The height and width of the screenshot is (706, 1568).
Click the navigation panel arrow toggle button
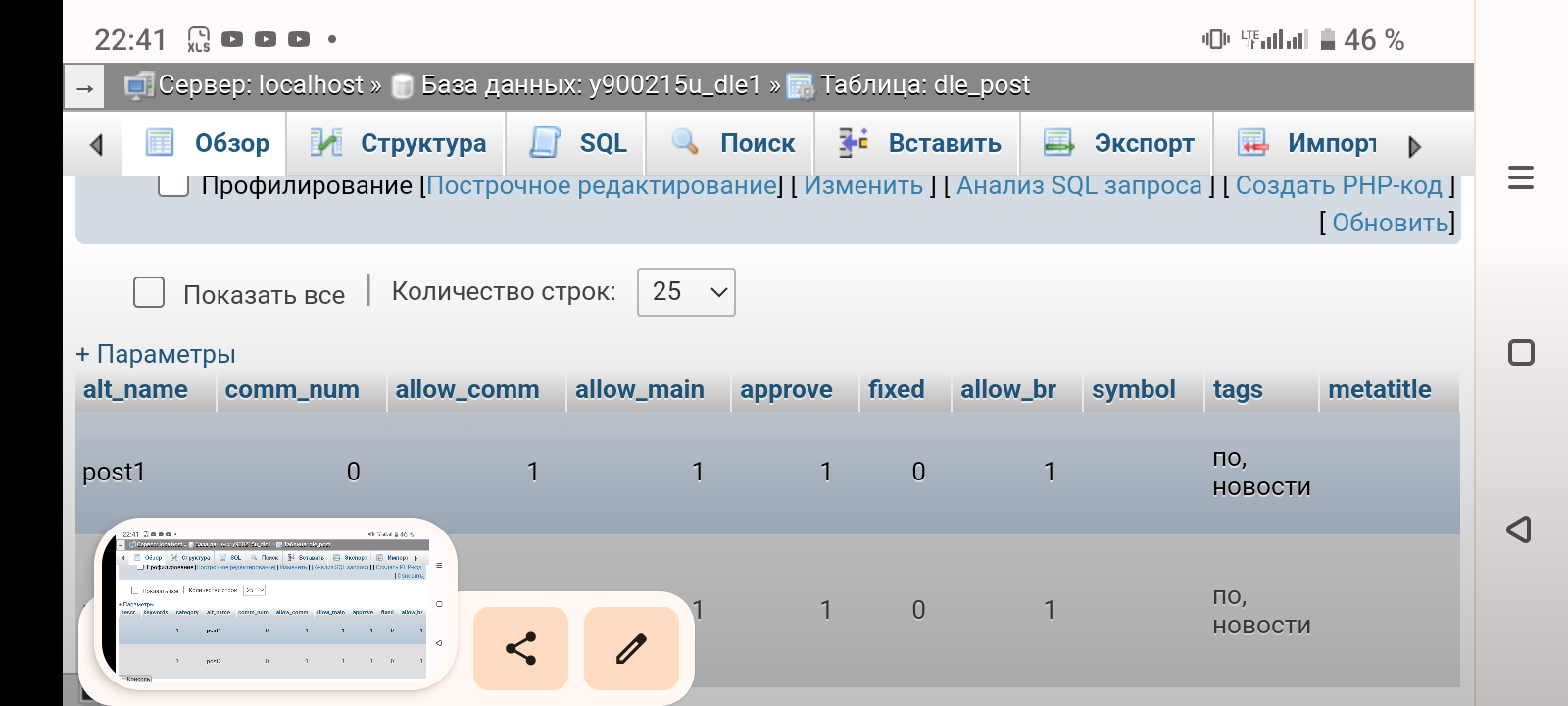pos(85,89)
